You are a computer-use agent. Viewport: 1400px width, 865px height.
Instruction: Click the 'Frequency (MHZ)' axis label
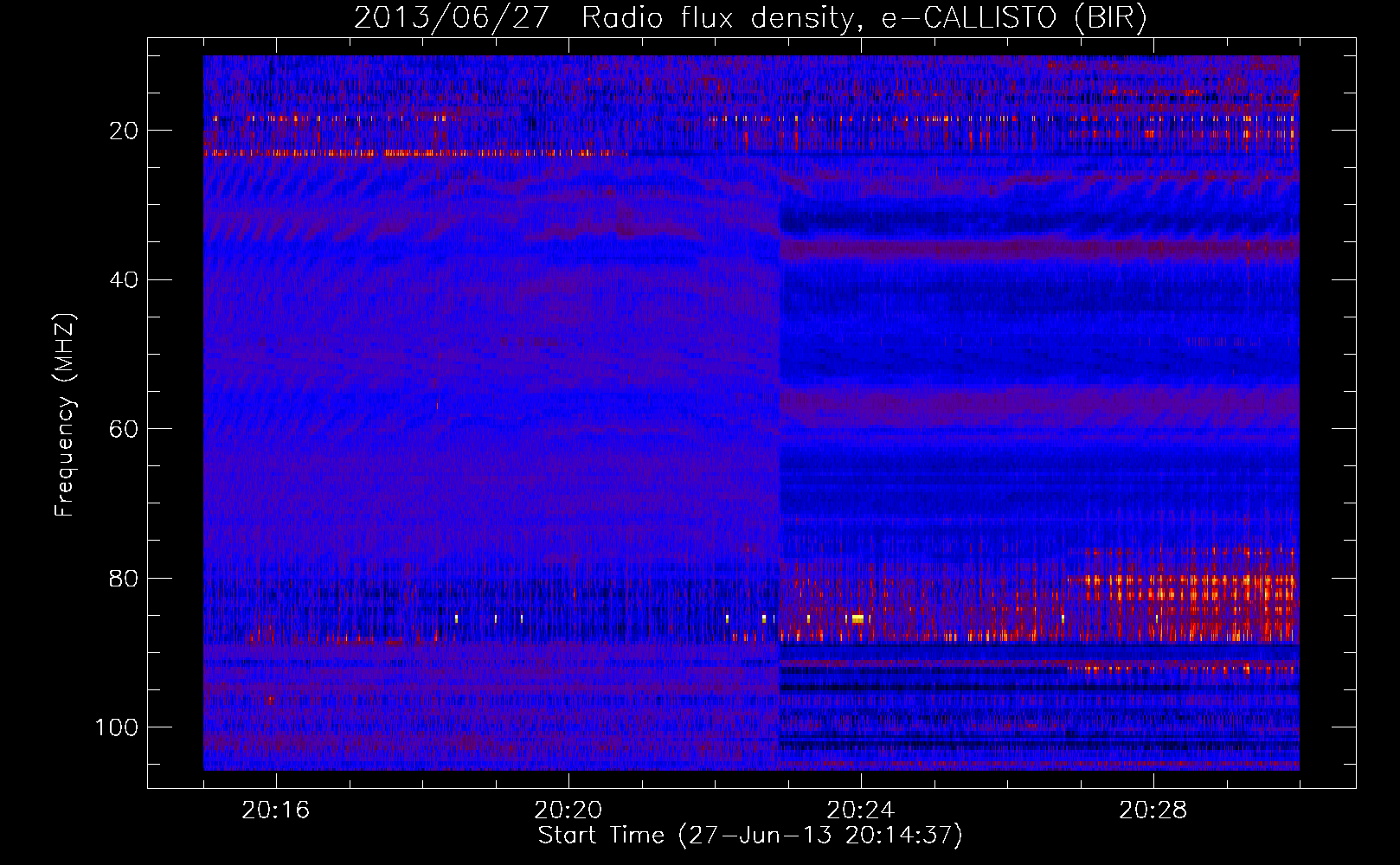point(66,415)
